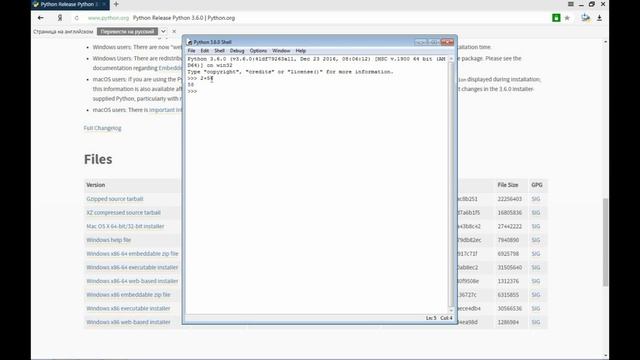The height and width of the screenshot is (360, 640).
Task: Open Windows x86 executable installer link
Action: pos(128,308)
